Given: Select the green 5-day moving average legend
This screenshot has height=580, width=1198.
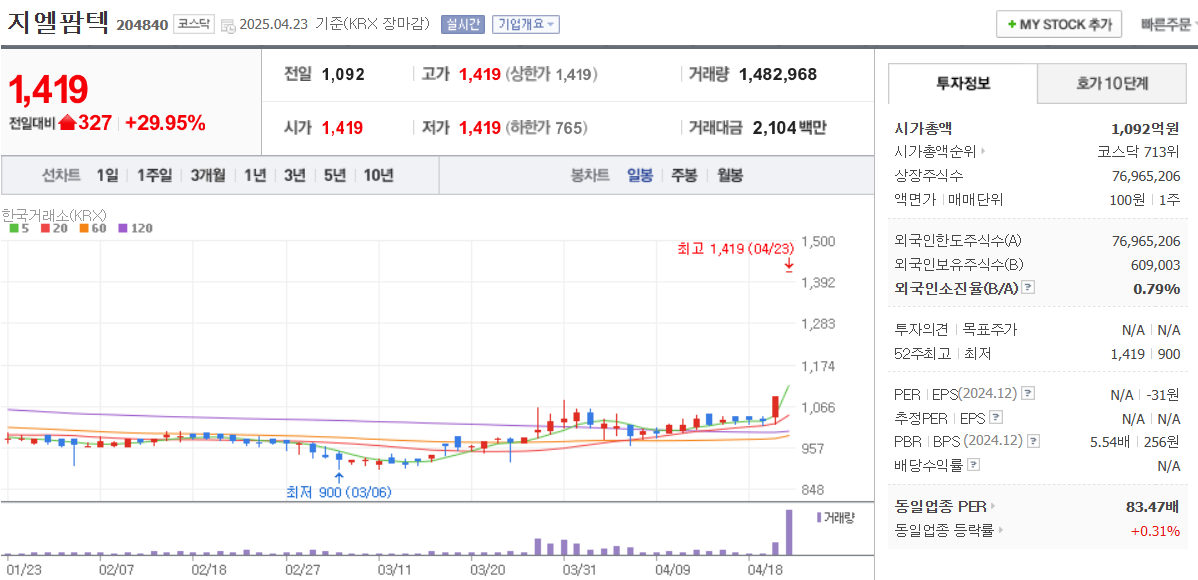Looking at the screenshot, I should (17, 228).
